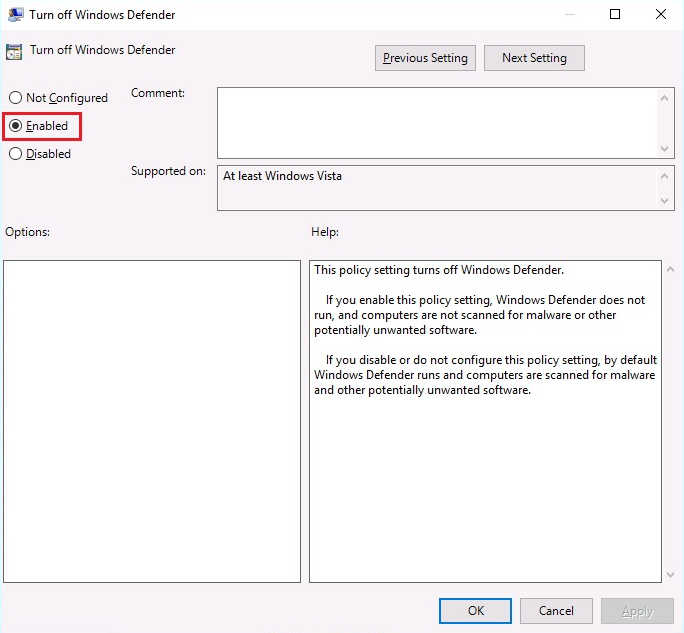Click up arrow in Supported on box

tap(667, 175)
